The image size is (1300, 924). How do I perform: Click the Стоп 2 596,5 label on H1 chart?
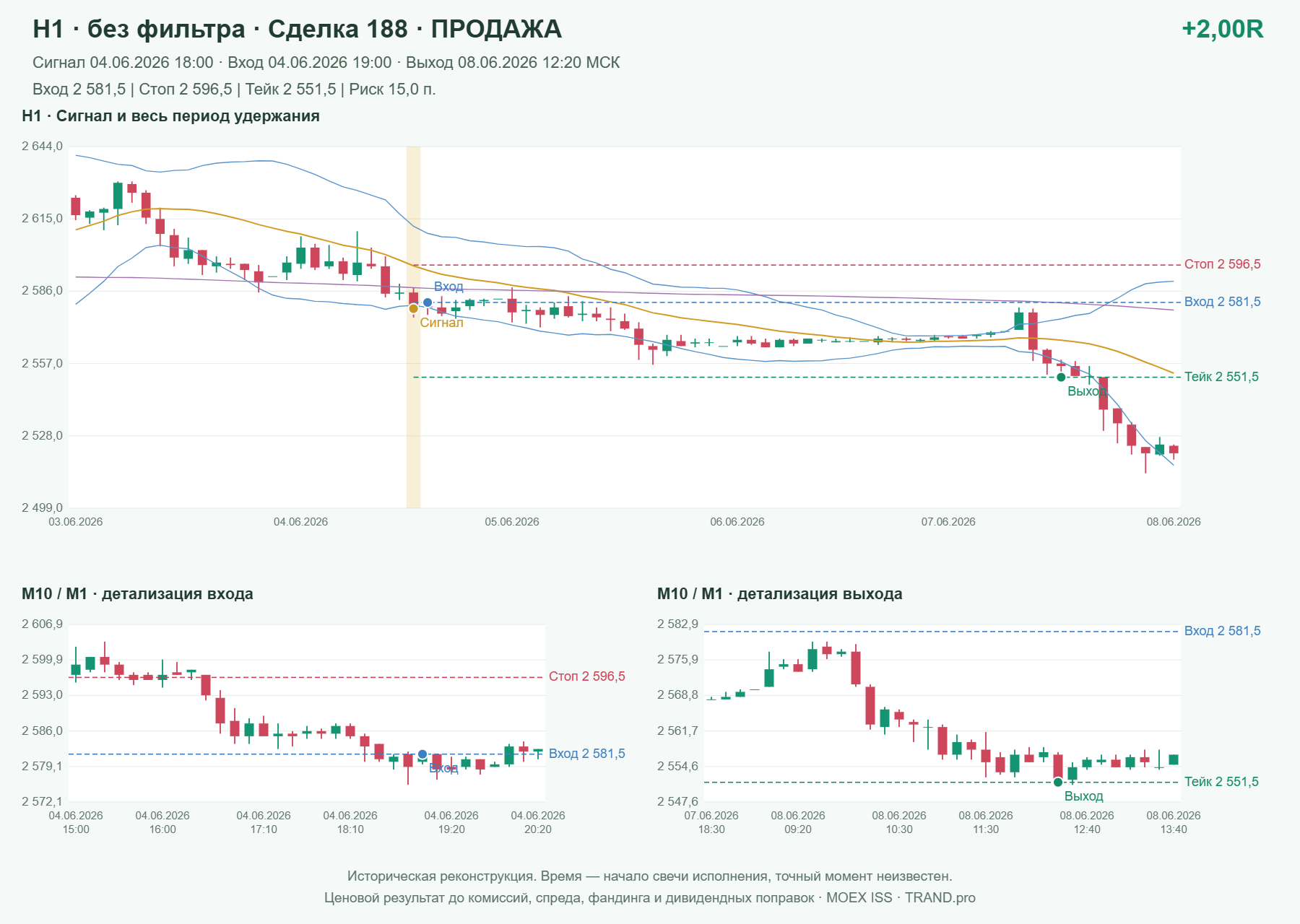(1223, 264)
